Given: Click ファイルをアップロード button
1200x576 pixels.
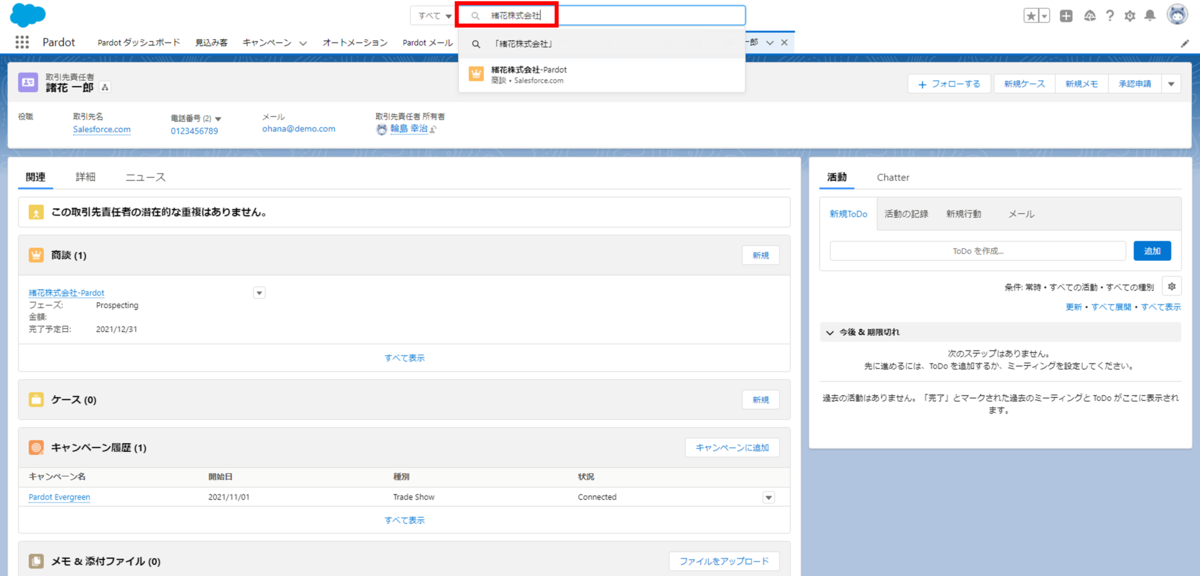Looking at the screenshot, I should pyautogui.click(x=724, y=561).
